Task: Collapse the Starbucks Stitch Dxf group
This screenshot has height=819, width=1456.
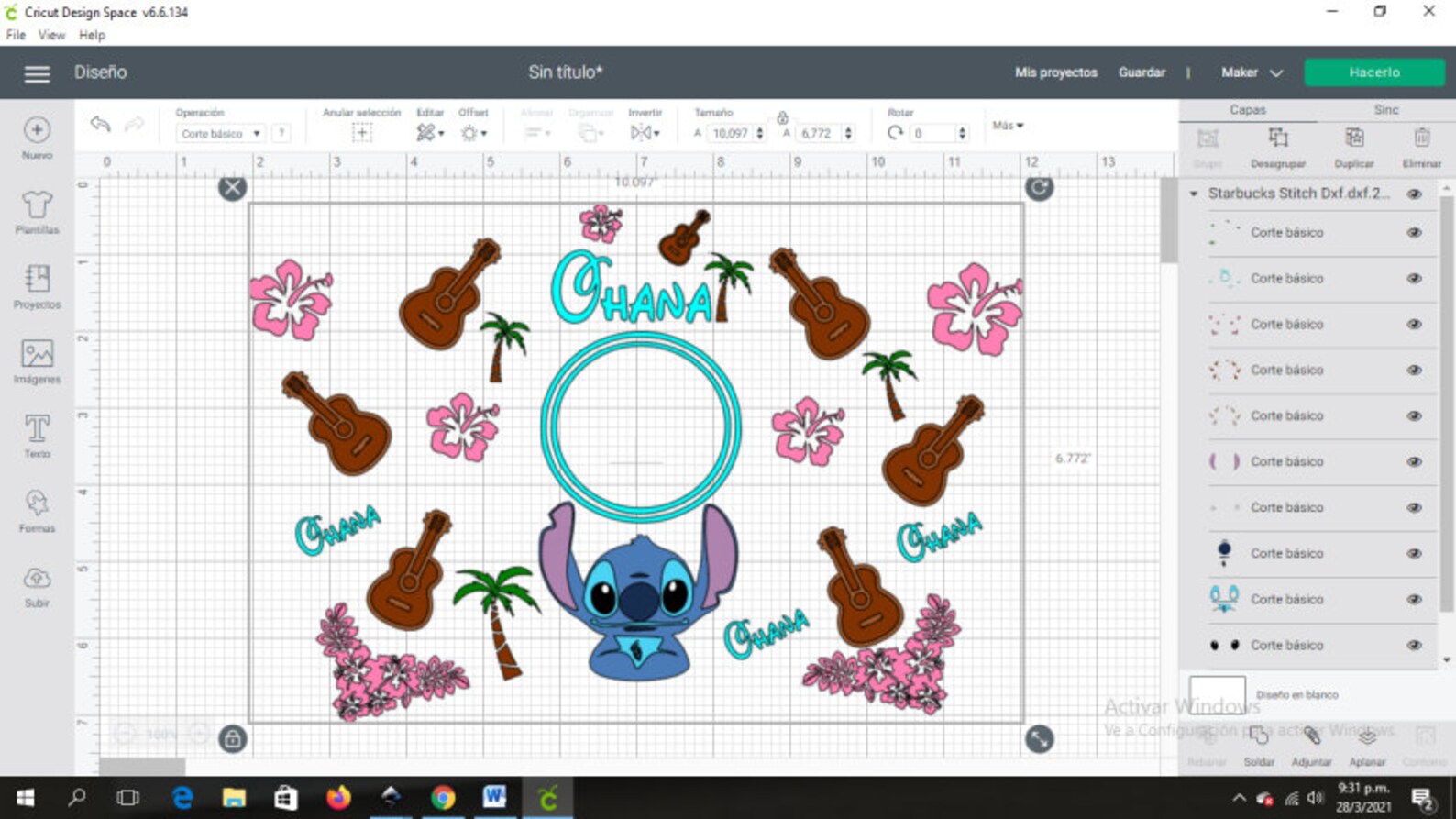Action: tap(1194, 194)
